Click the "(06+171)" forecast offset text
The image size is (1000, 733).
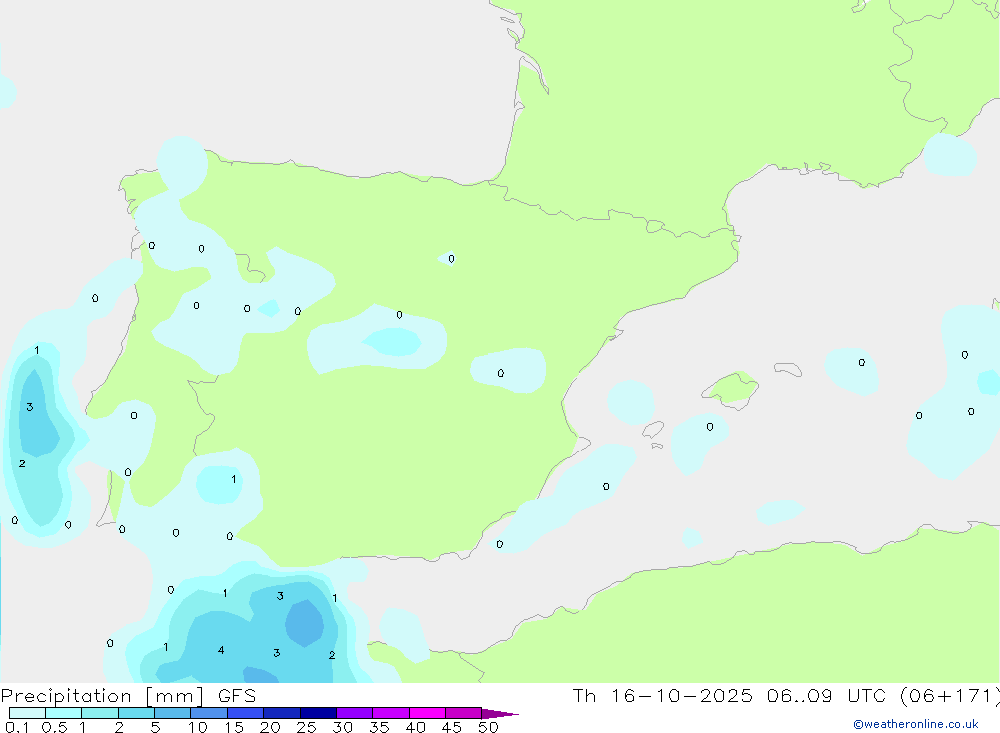950,696
